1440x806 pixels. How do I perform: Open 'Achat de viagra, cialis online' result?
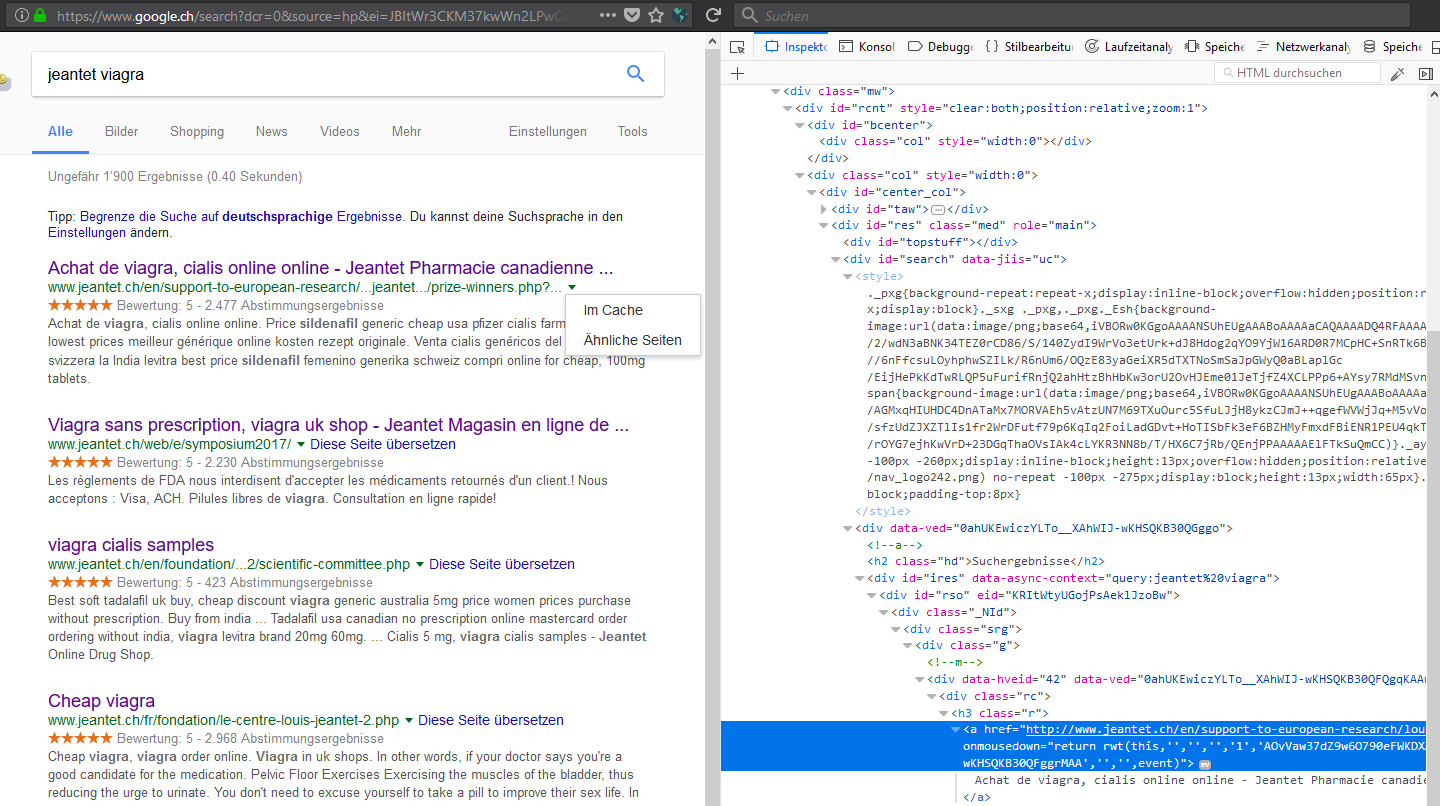[330, 268]
